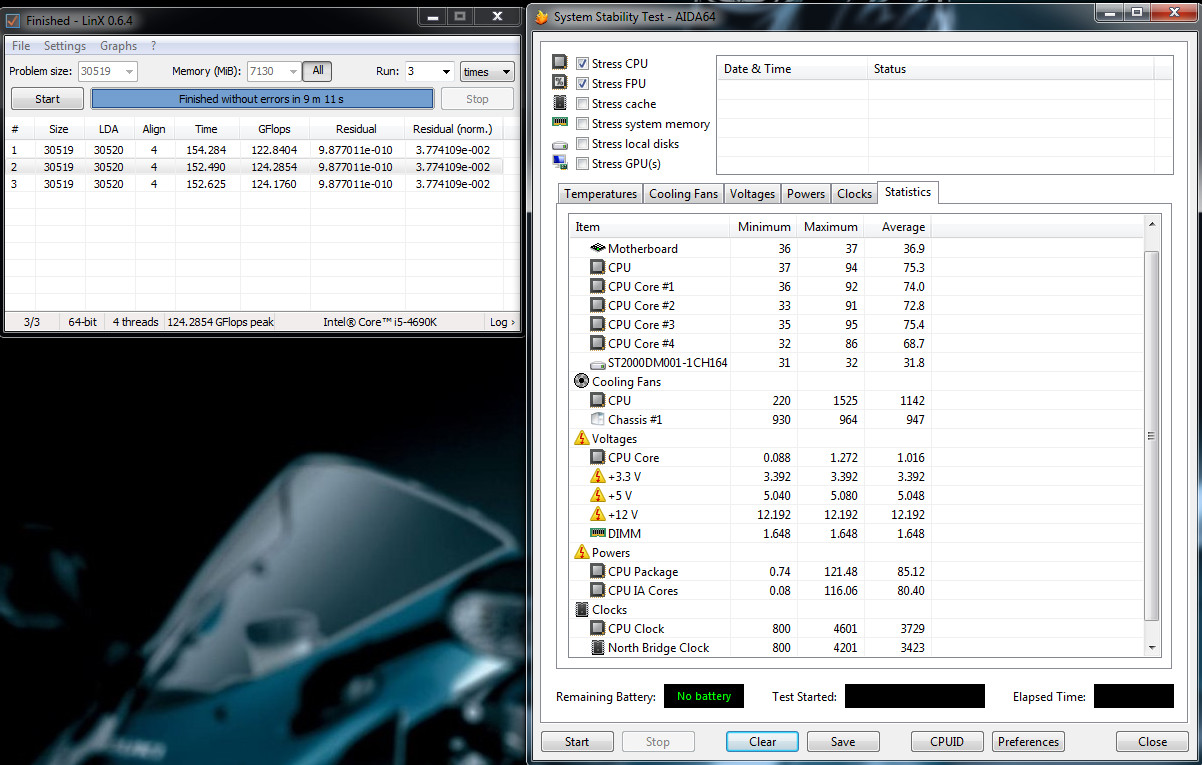Open the Memory (MiB) dropdown in LinX
Viewport: 1202px width, 765px height.
293,72
